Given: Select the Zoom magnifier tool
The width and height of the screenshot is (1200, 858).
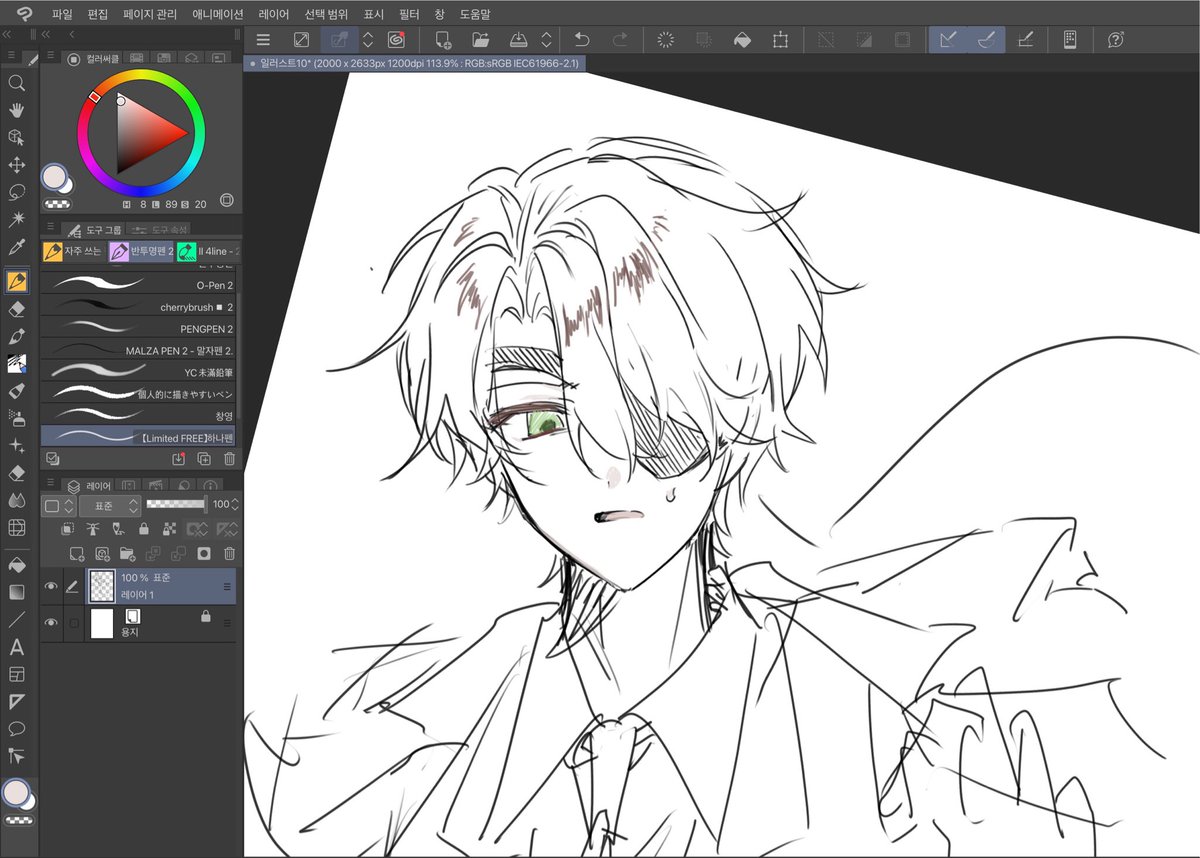Looking at the screenshot, I should tap(17, 83).
